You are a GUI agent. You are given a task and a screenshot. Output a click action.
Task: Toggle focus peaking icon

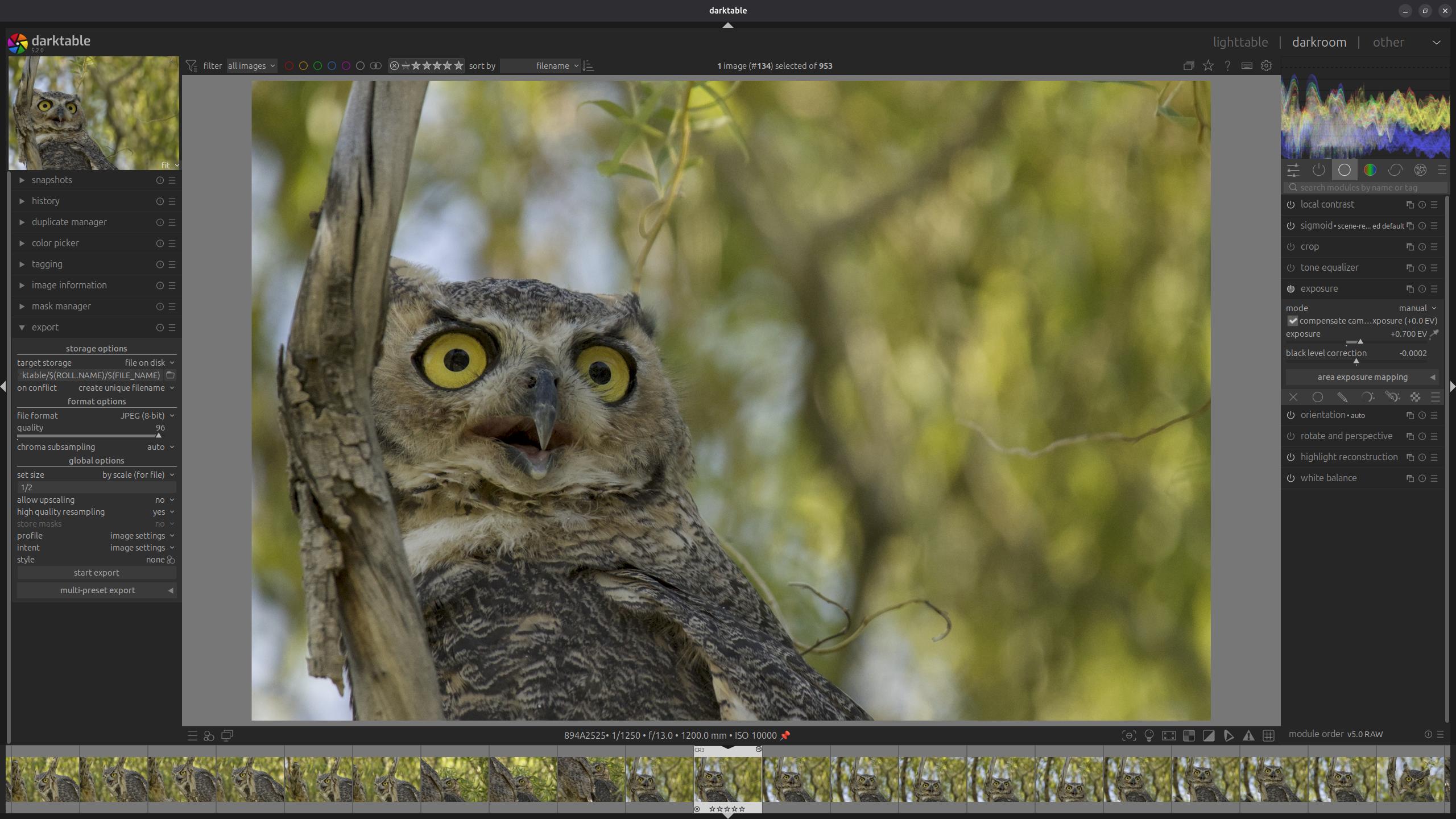pos(1129,735)
